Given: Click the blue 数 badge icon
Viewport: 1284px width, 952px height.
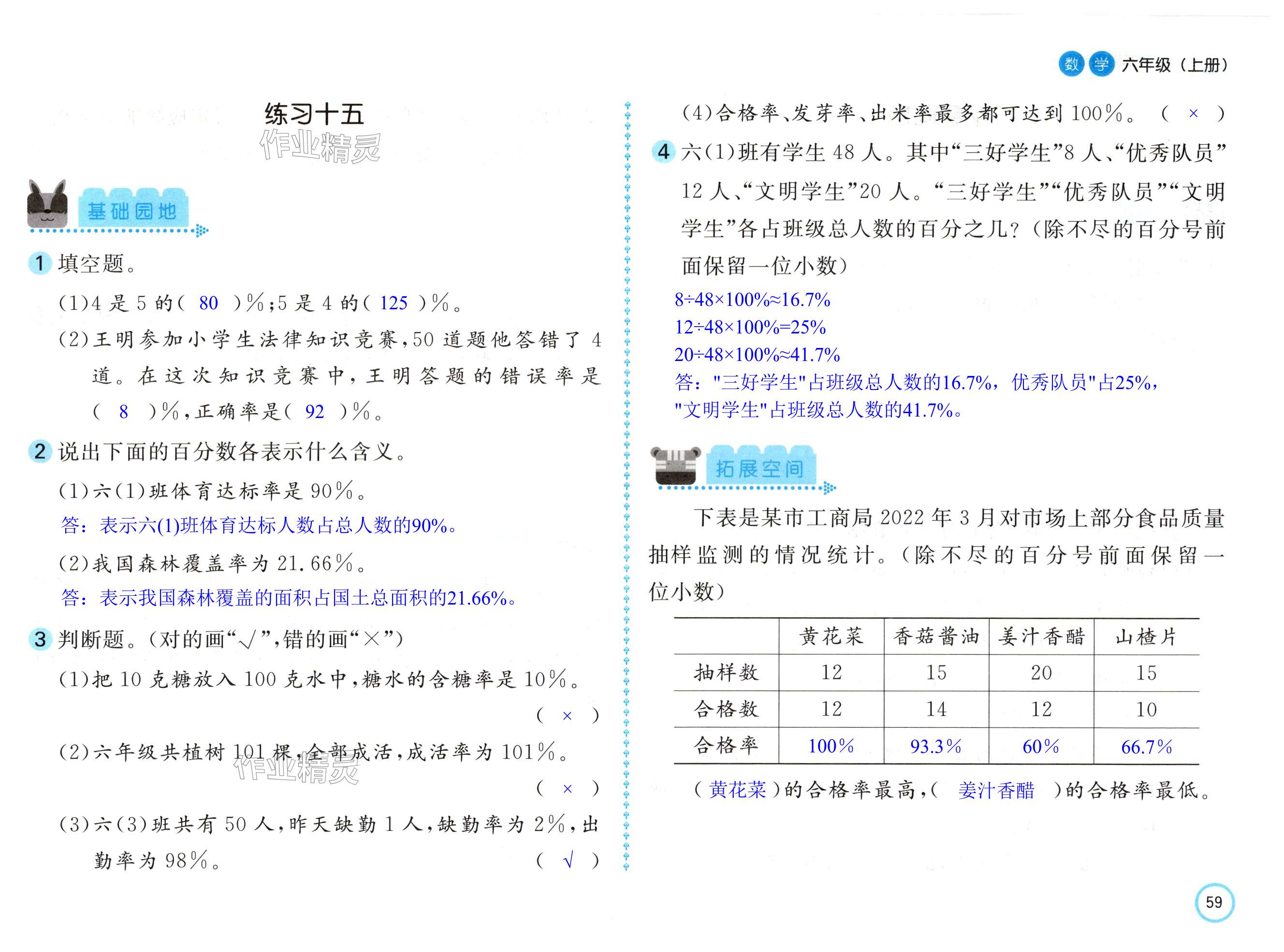Looking at the screenshot, I should coord(1071,65).
